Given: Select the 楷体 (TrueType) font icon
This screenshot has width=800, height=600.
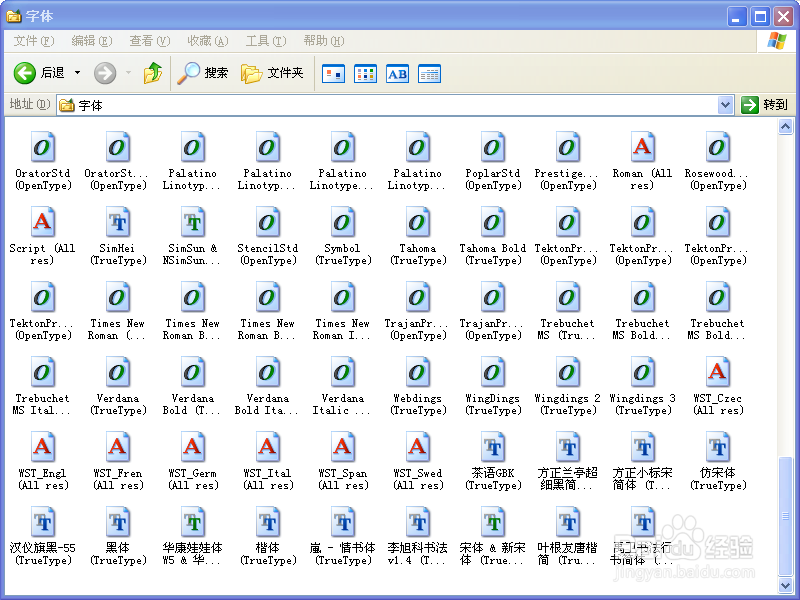Looking at the screenshot, I should pos(267,523).
